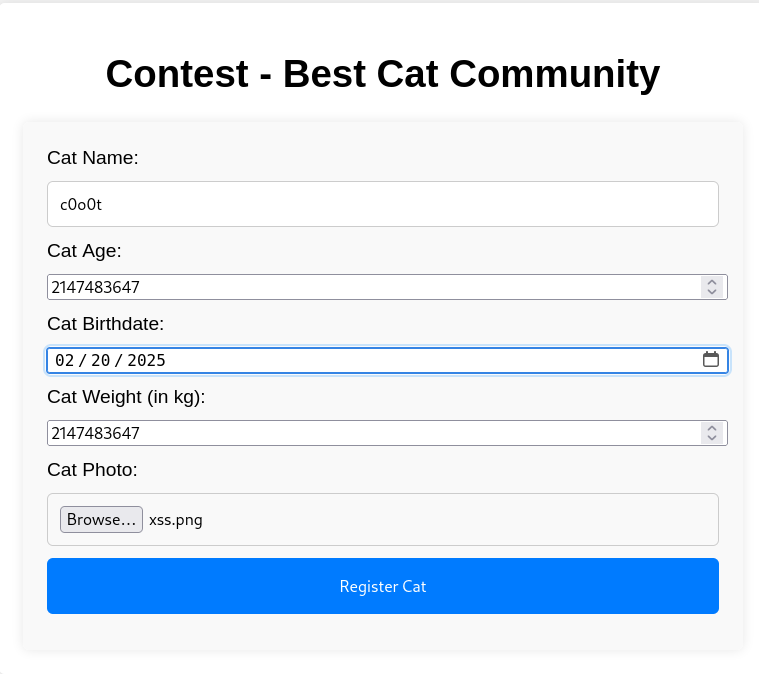Click the Cat Age: label
This screenshot has width=759, height=674.
click(84, 251)
